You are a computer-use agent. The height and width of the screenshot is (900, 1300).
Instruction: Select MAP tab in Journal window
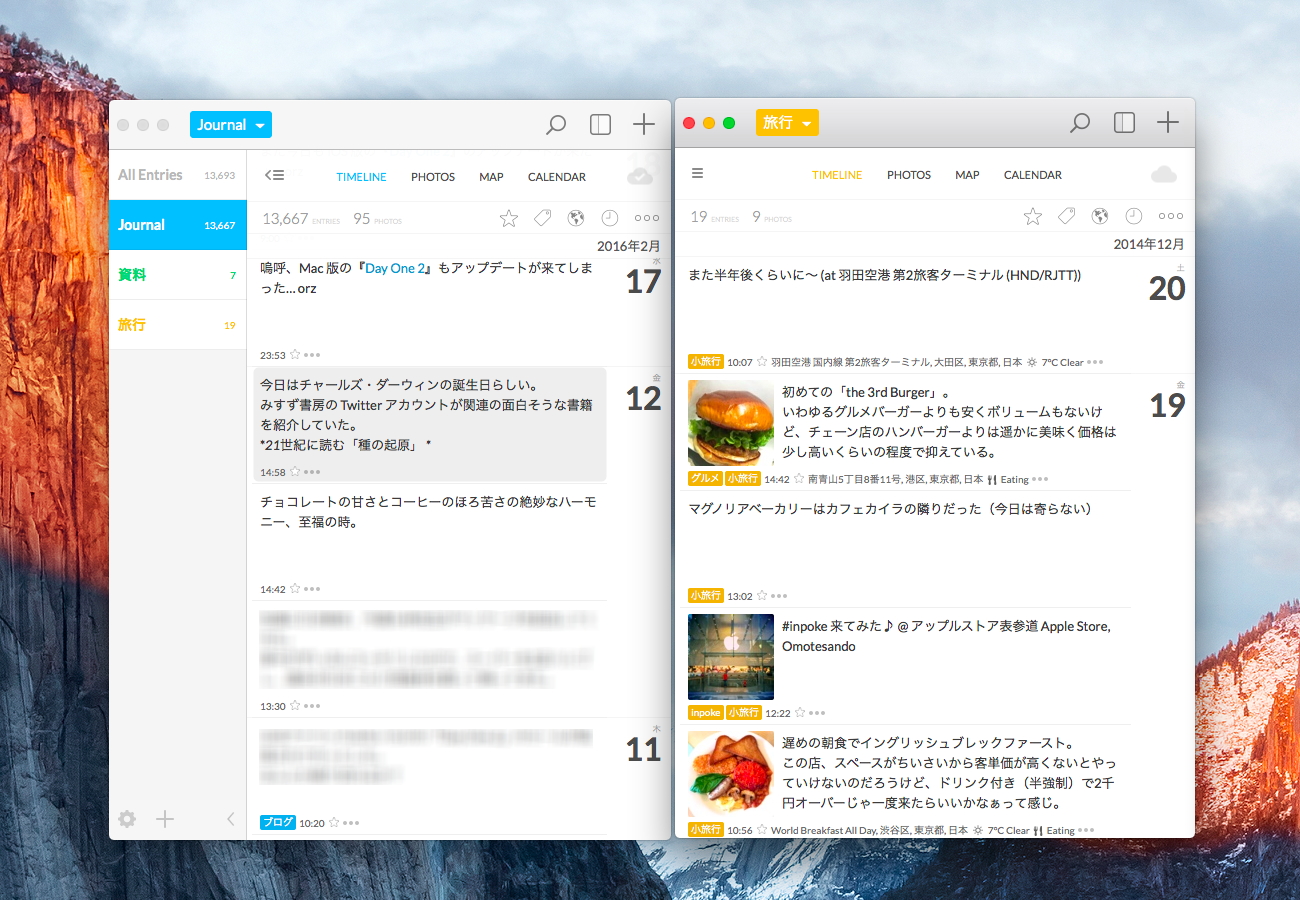(491, 177)
